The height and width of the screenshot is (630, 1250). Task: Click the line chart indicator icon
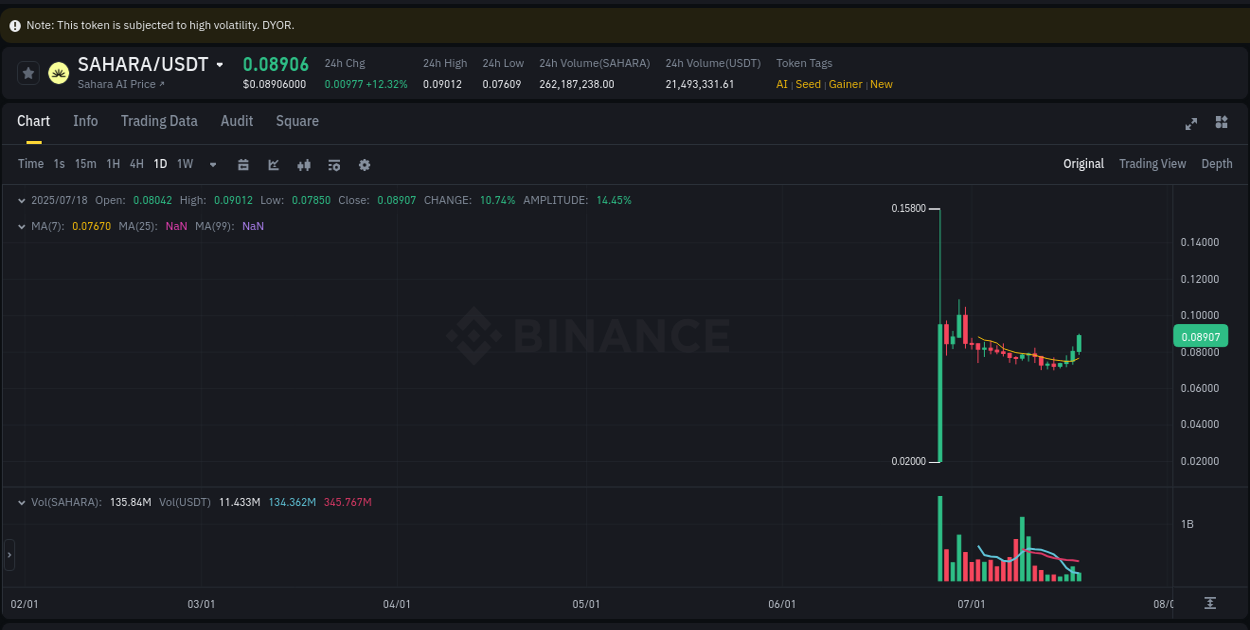(273, 164)
